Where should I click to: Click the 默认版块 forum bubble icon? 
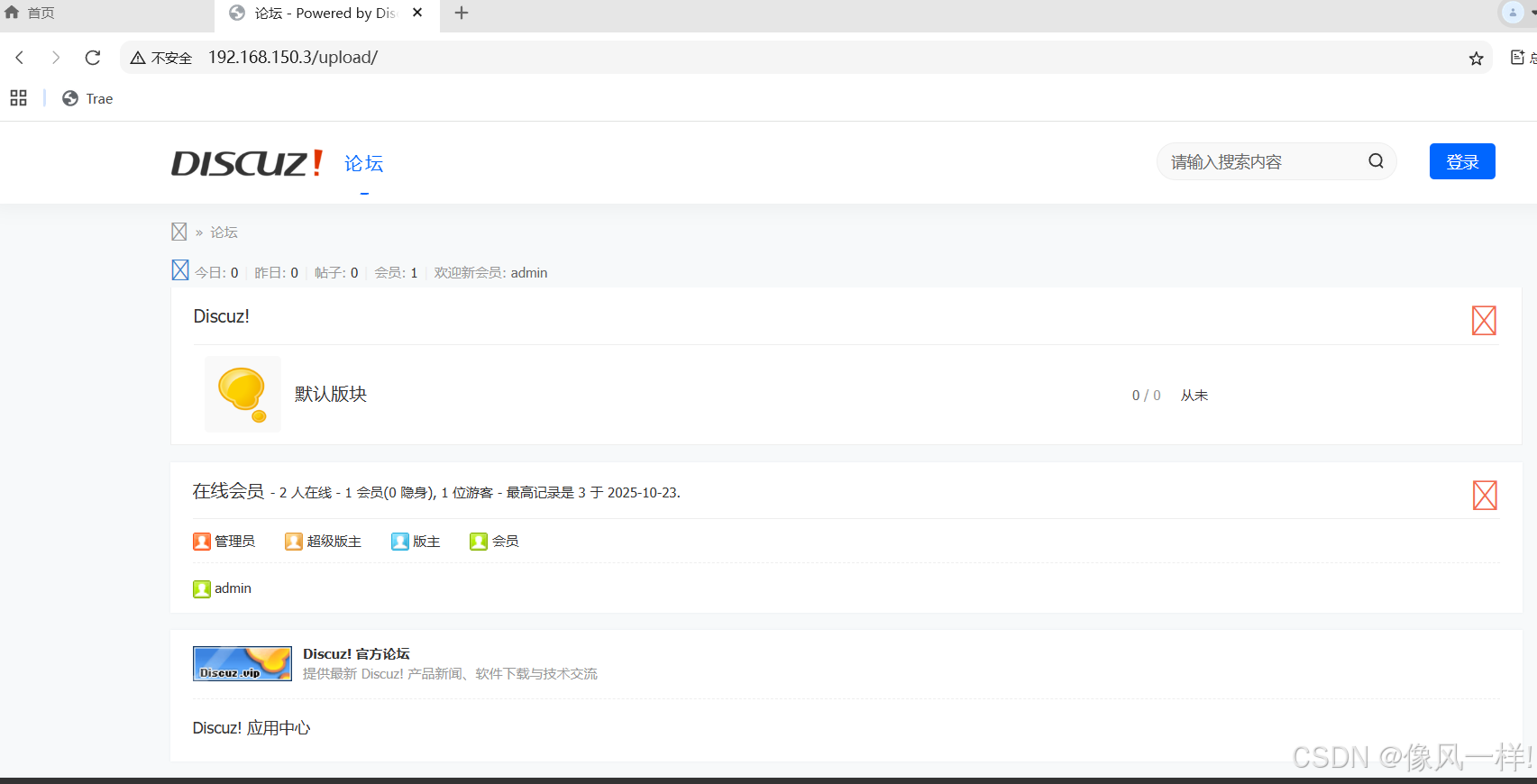point(242,394)
